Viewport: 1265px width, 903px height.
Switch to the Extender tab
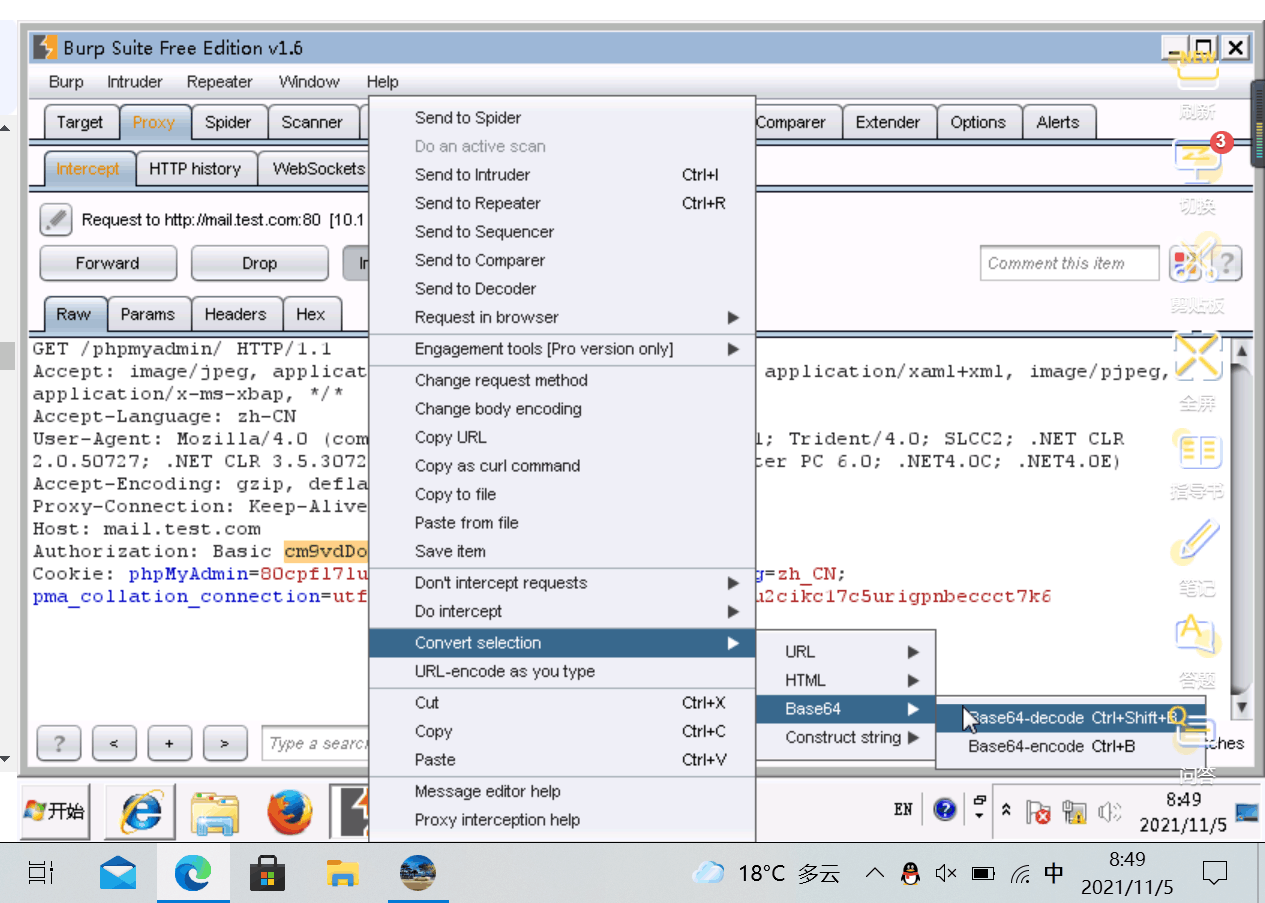888,122
